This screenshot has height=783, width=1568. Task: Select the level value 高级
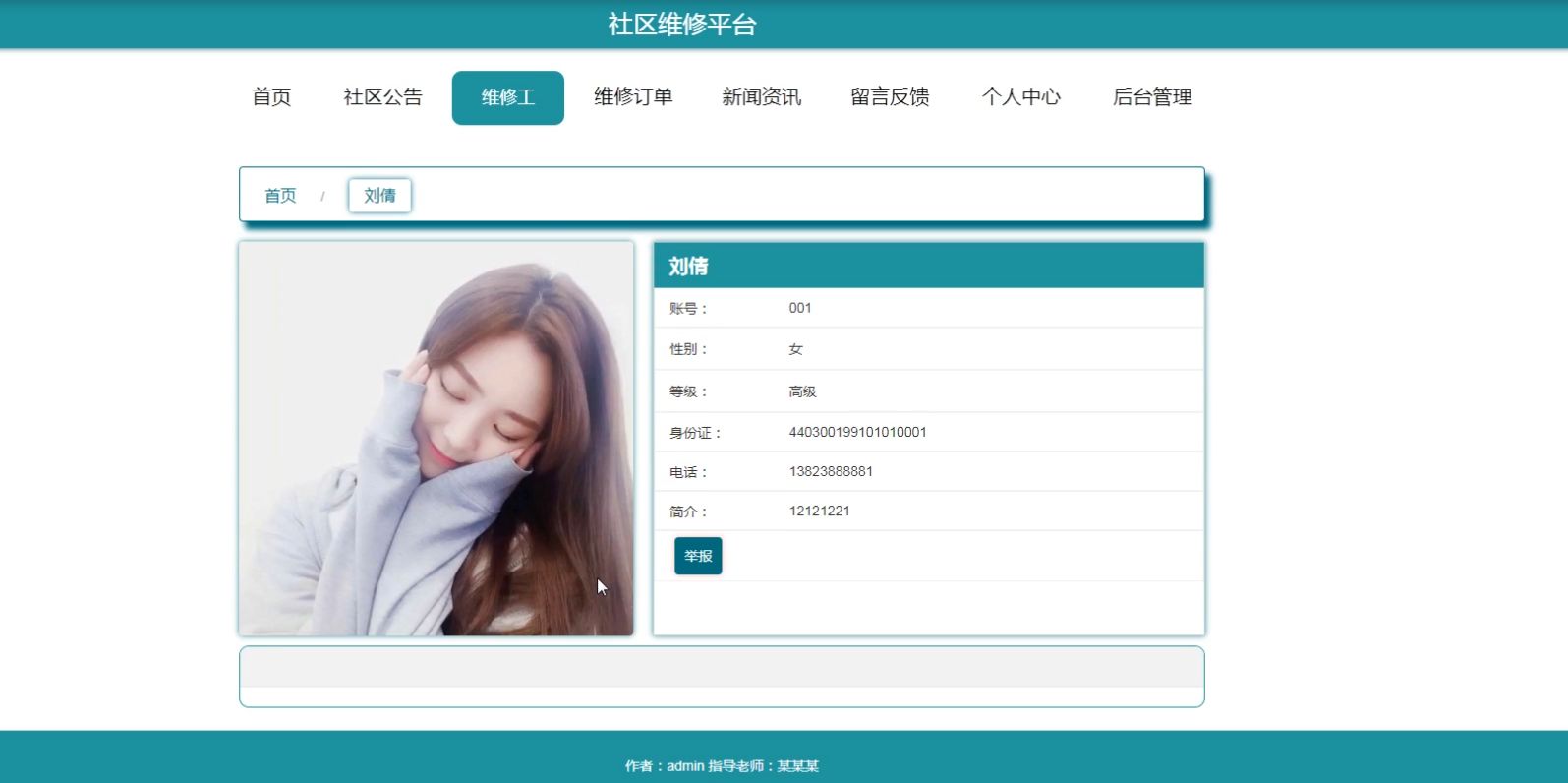tap(802, 391)
